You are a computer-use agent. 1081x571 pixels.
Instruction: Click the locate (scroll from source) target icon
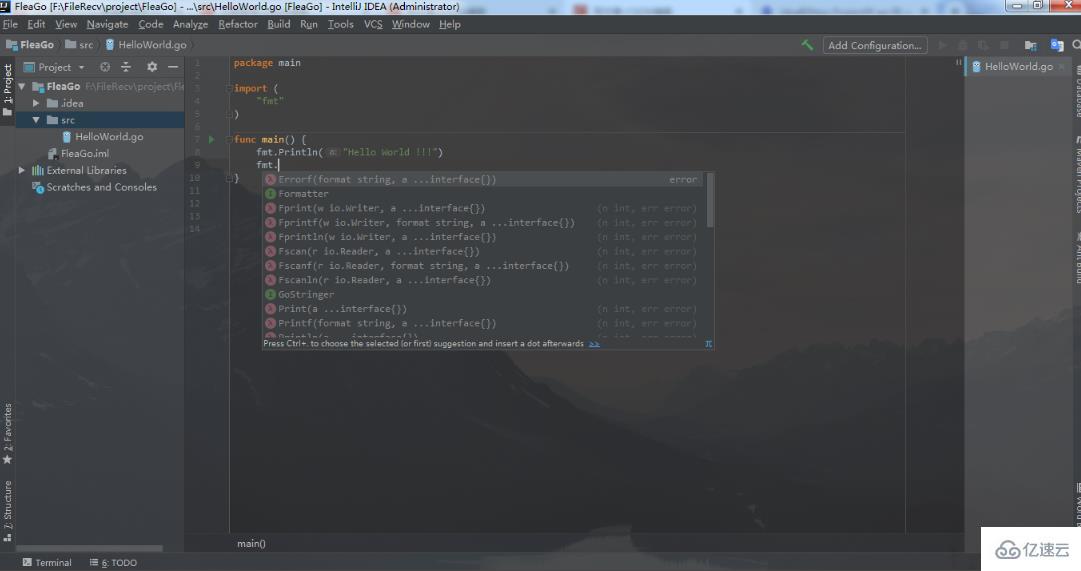click(105, 67)
